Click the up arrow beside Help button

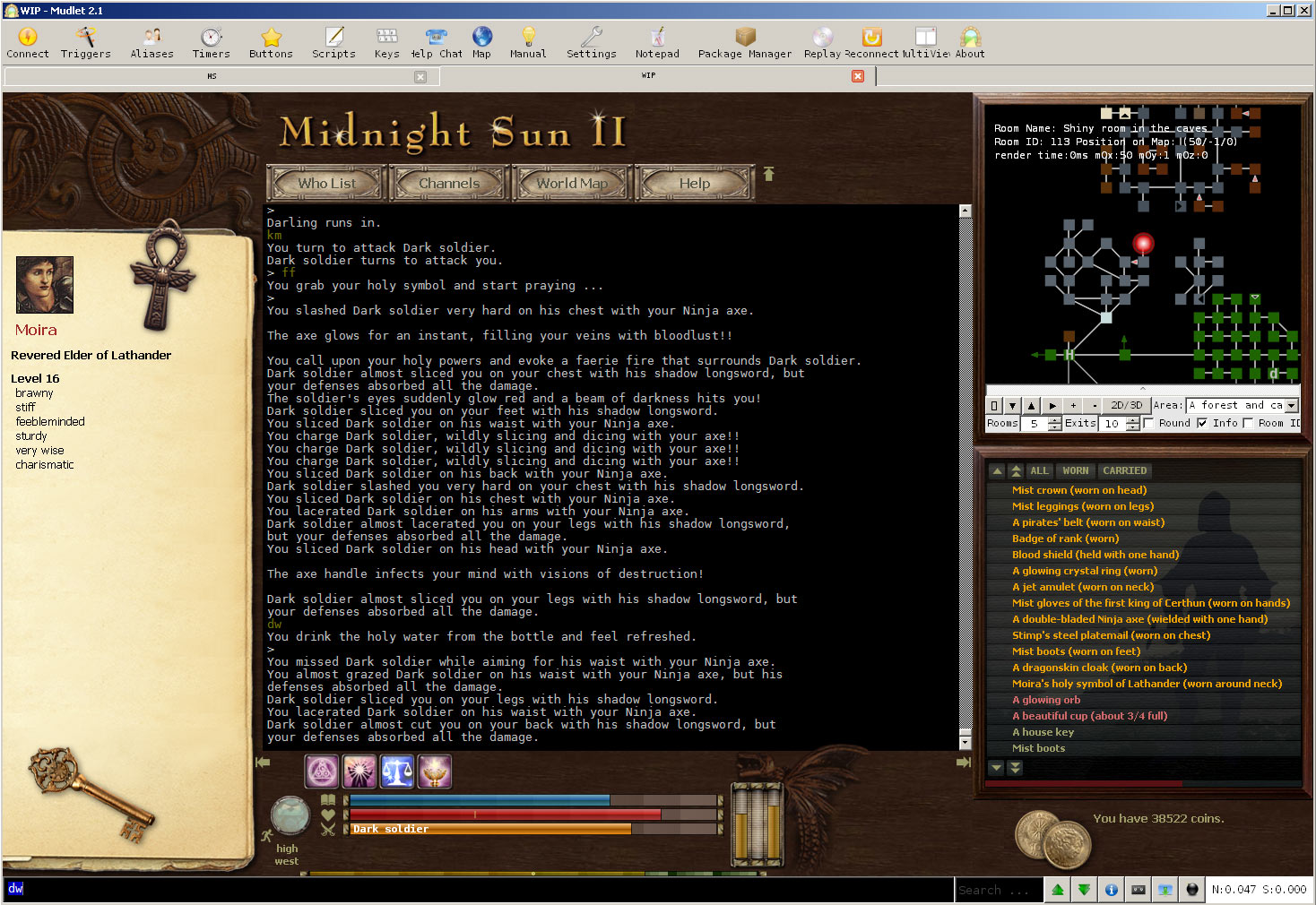coord(768,174)
